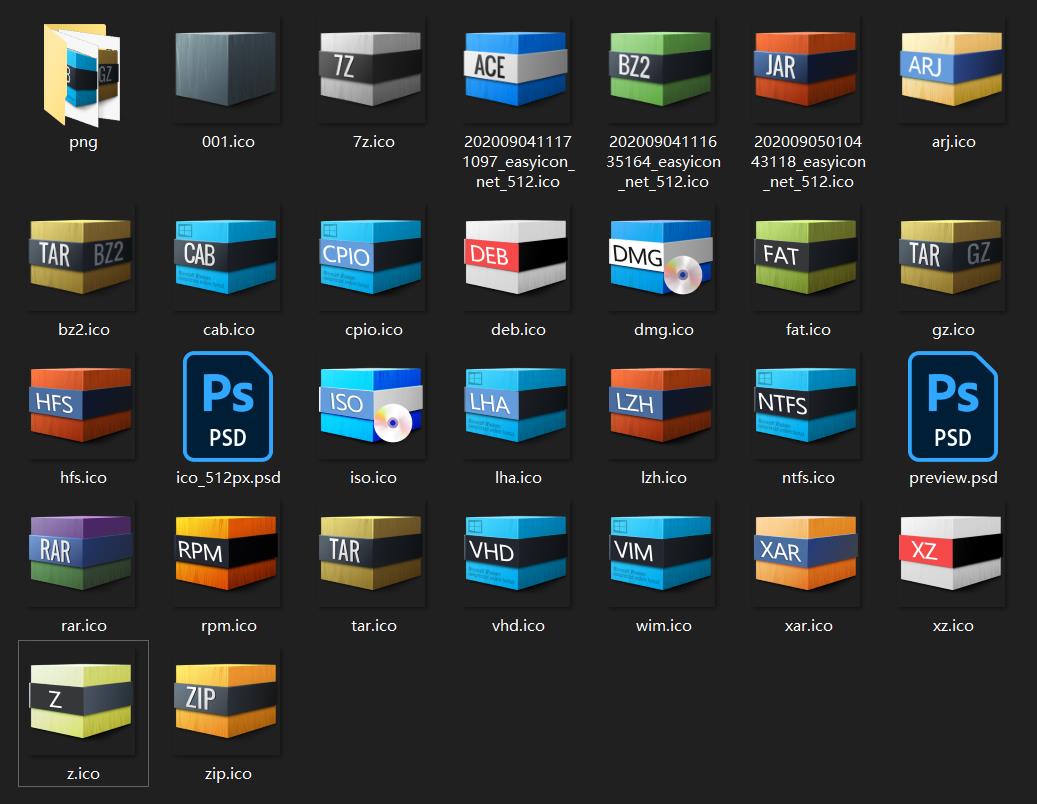1037x804 pixels.
Task: Click the preview.psd file name
Action: coord(953,478)
